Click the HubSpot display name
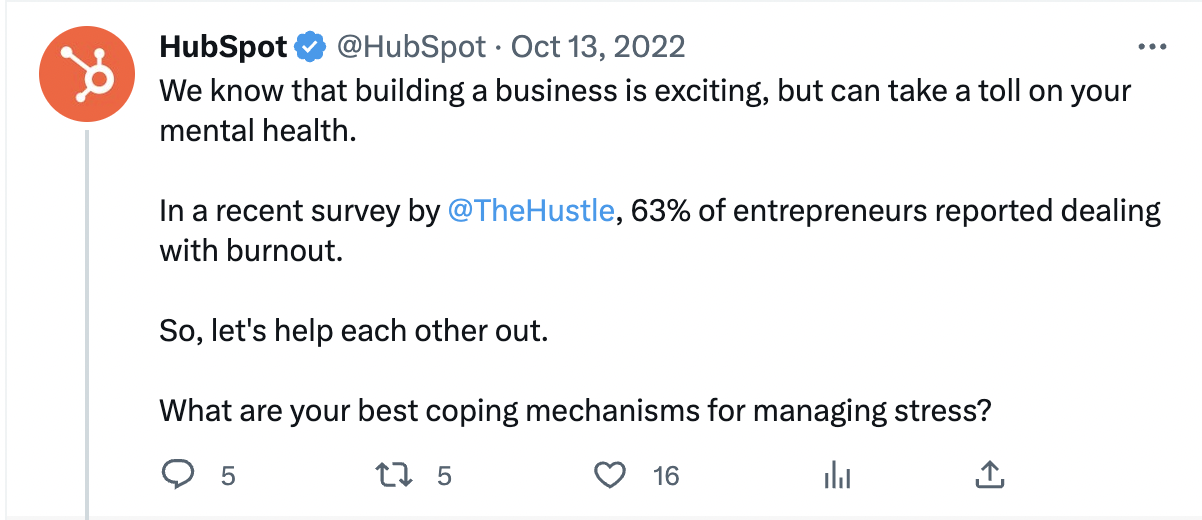The image size is (1202, 520). (223, 47)
